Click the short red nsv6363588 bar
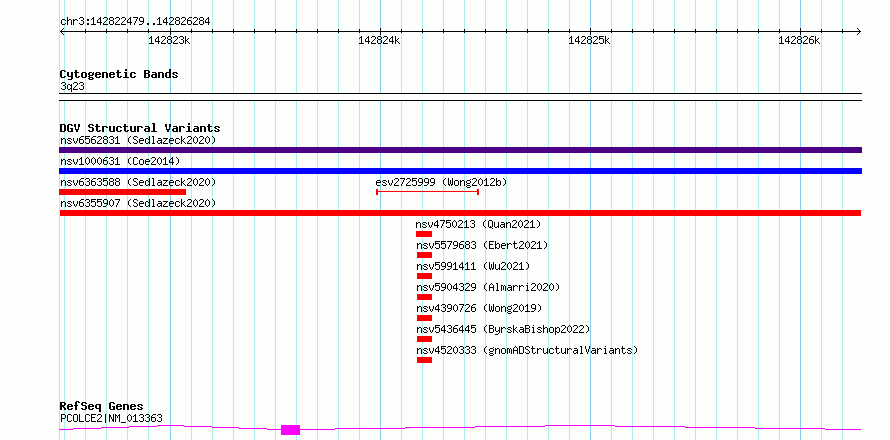Viewport: 890px width, 440px height. 123,192
